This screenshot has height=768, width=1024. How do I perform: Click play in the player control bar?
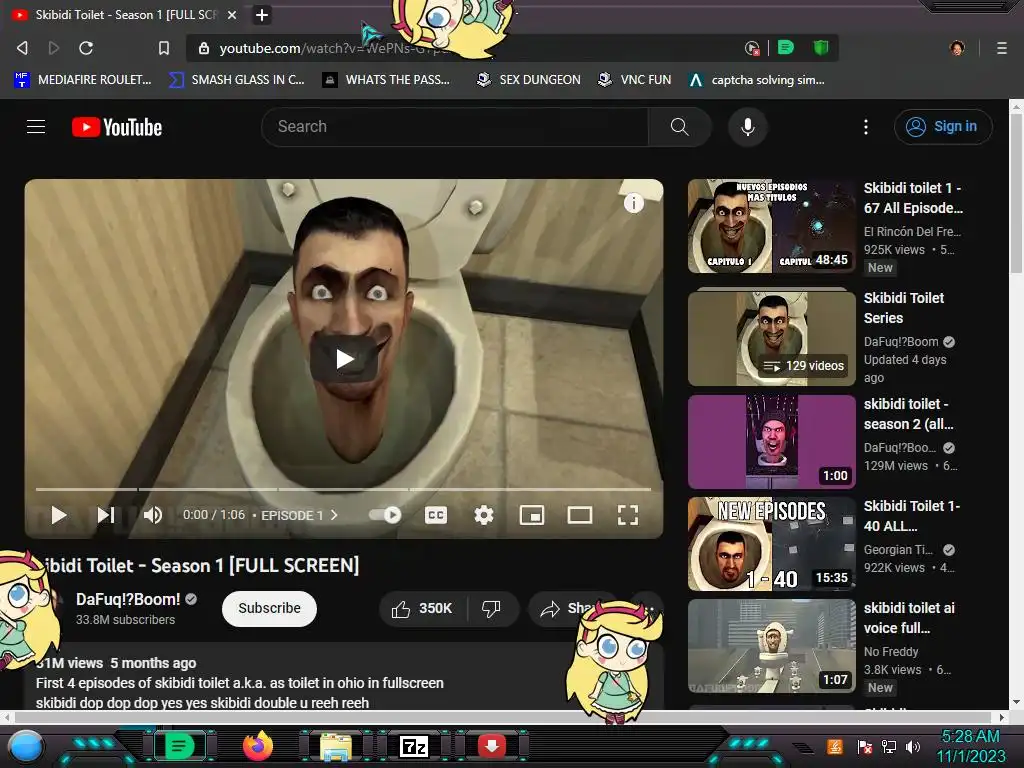(59, 515)
